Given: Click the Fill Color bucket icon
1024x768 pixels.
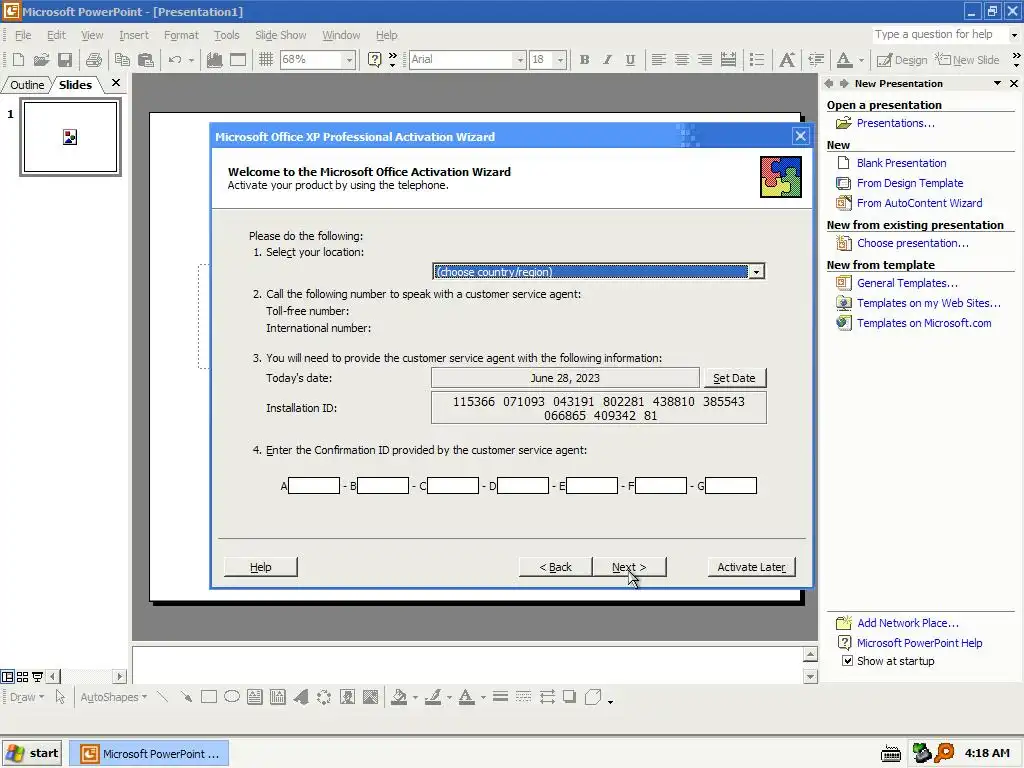Looking at the screenshot, I should pyautogui.click(x=398, y=697).
